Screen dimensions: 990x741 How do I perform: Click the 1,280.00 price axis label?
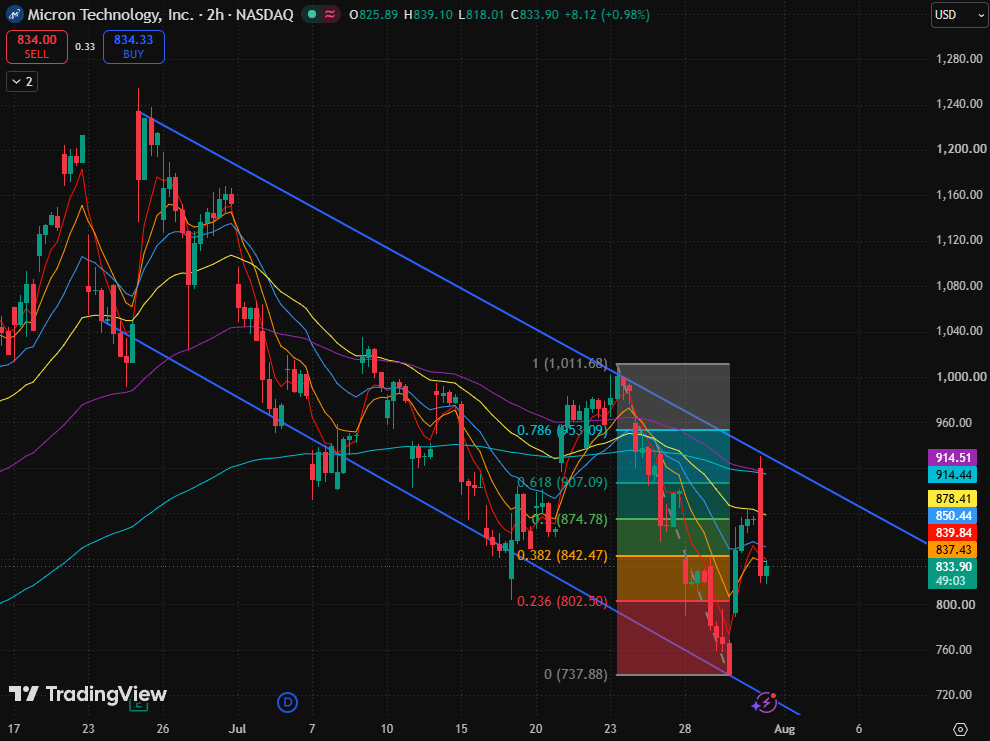pos(959,59)
